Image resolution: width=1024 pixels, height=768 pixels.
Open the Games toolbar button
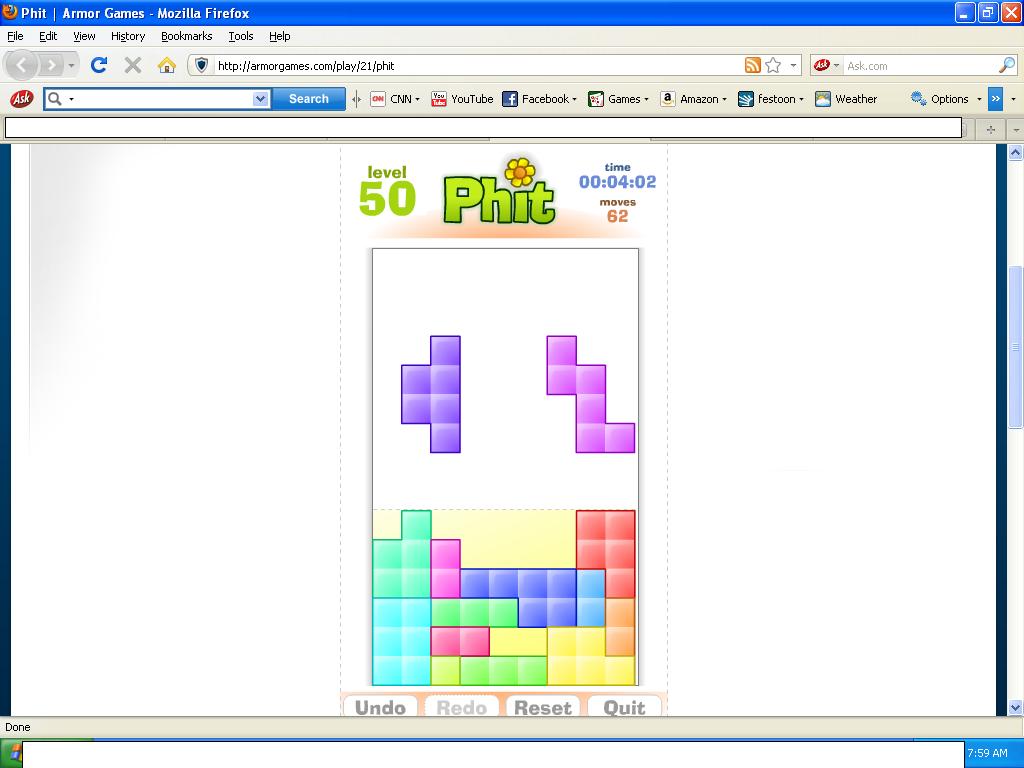coord(618,99)
